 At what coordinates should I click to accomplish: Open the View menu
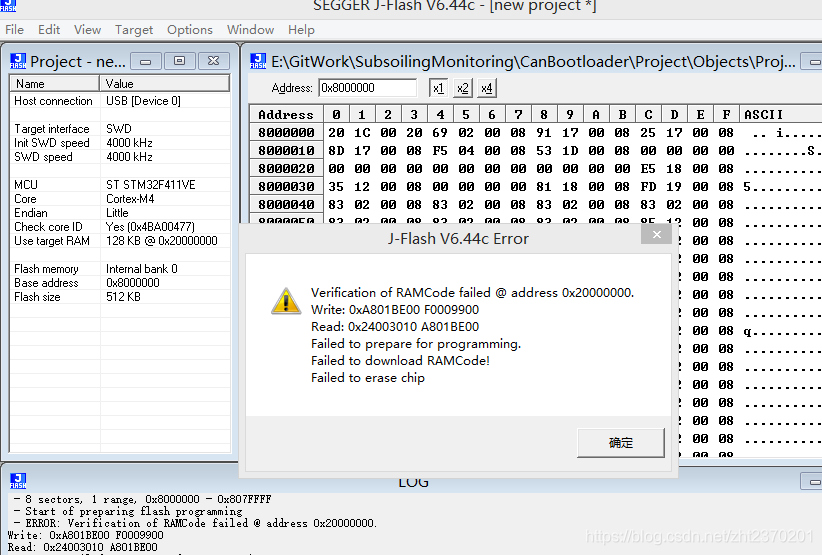click(x=87, y=30)
